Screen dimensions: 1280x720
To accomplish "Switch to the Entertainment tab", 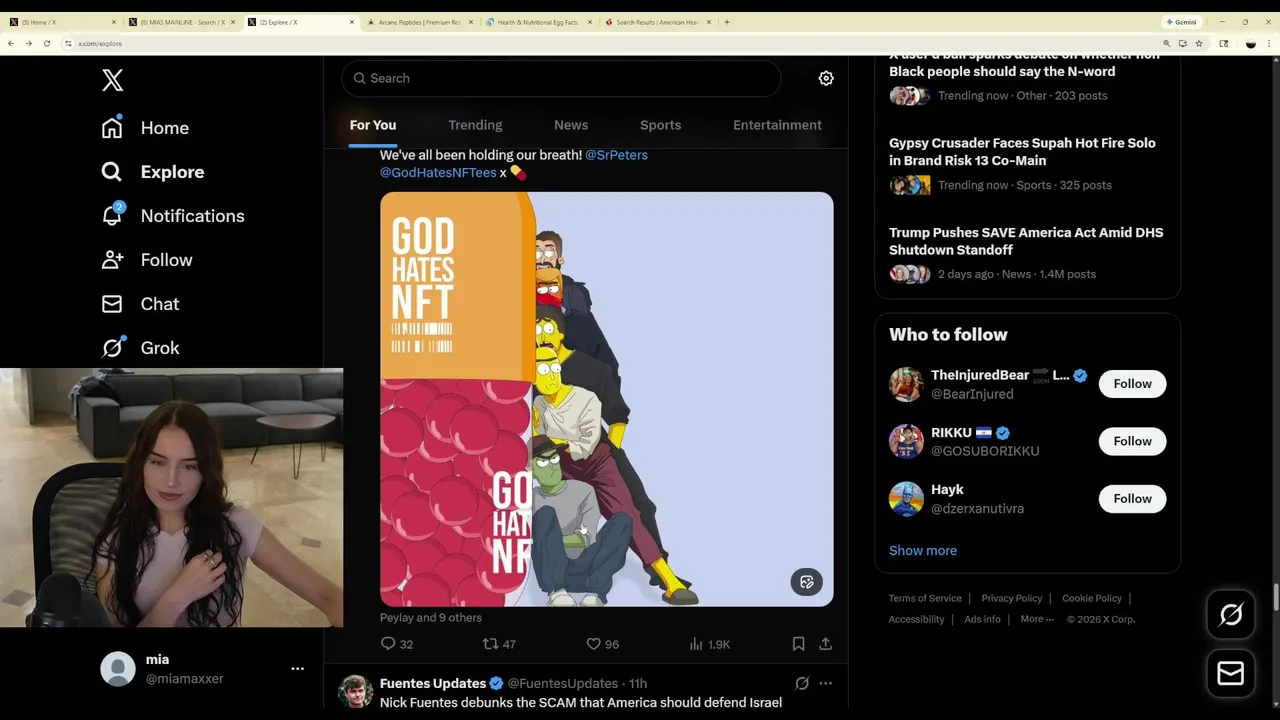I will [777, 125].
